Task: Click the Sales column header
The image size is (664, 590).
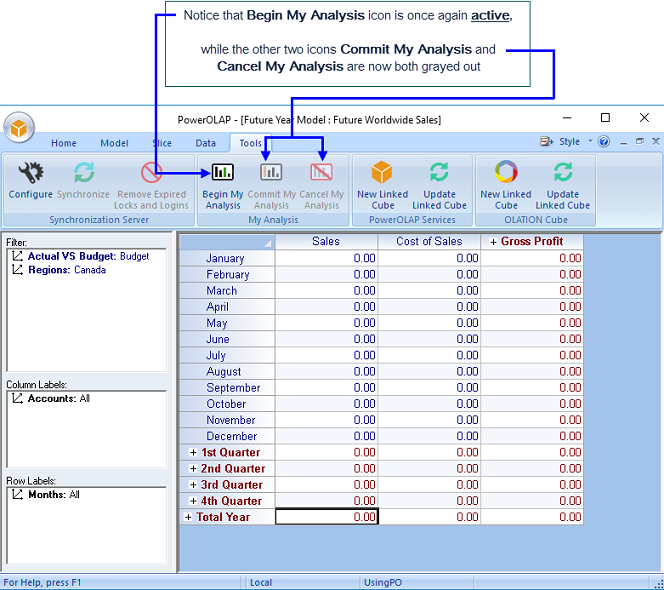Action: coord(326,241)
